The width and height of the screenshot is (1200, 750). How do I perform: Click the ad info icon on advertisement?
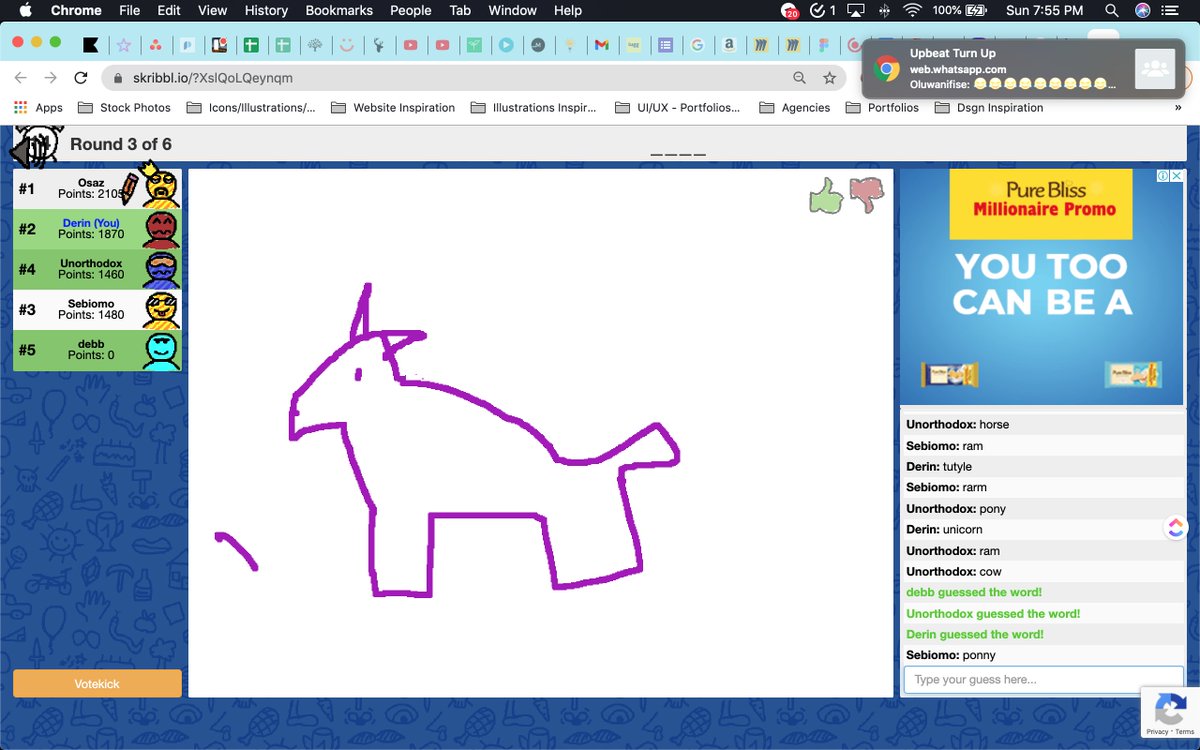coord(1163,176)
